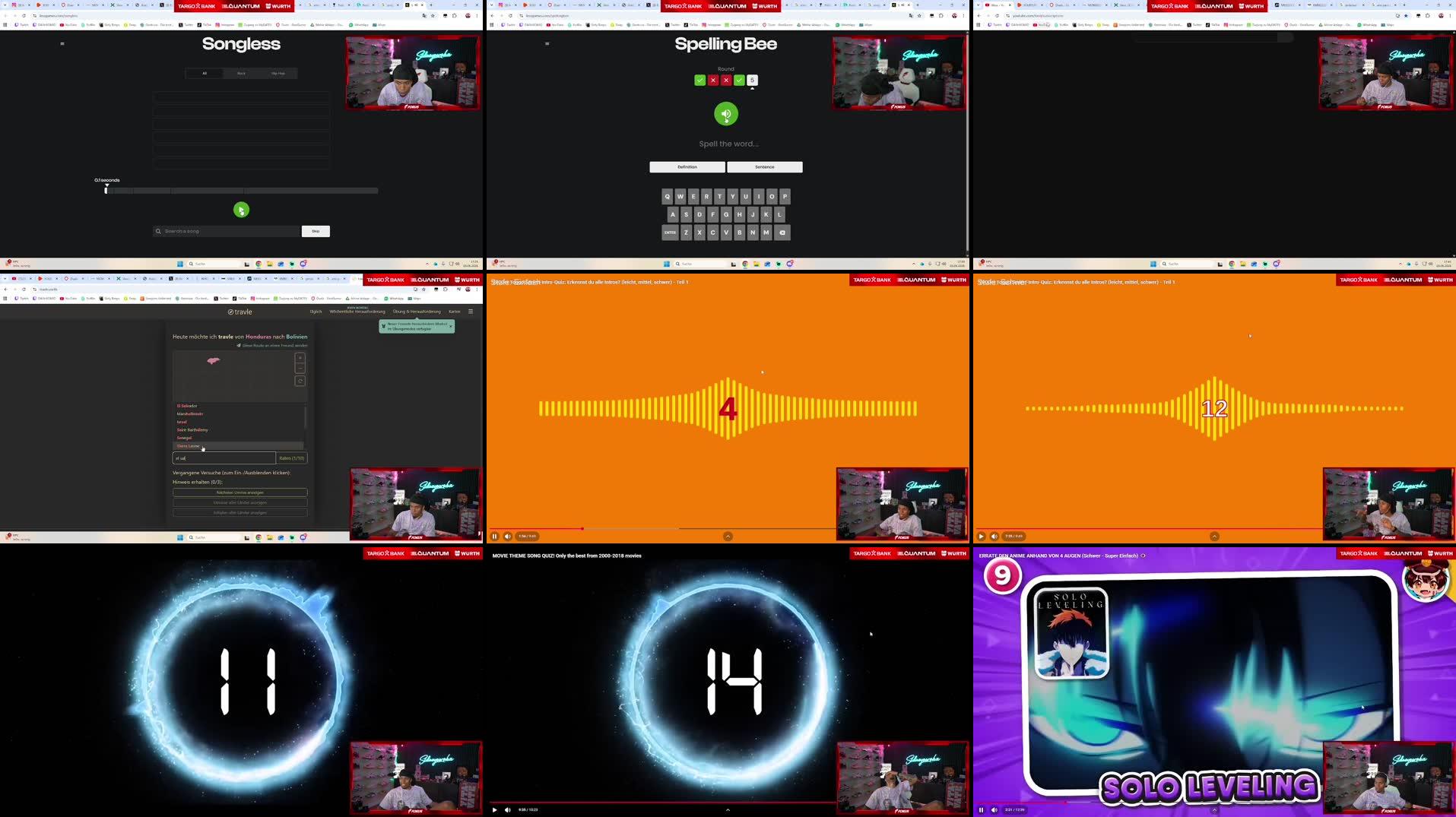Open Wöchentliche Herausforderung in travle navigation
Screen dimensions: 1456x817
pos(357,312)
